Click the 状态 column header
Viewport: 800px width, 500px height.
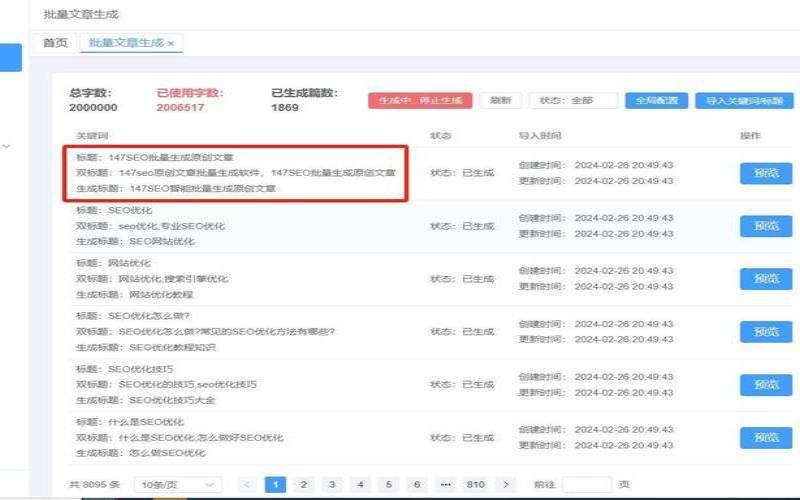tap(441, 136)
